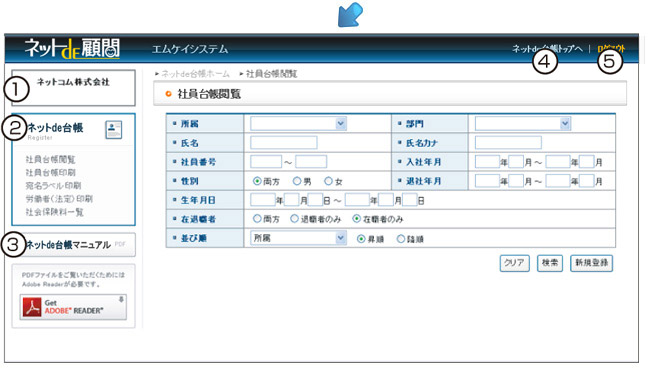The width and height of the screenshot is (650, 383).
Task: Click the 新規登録 button
Action: click(x=592, y=263)
